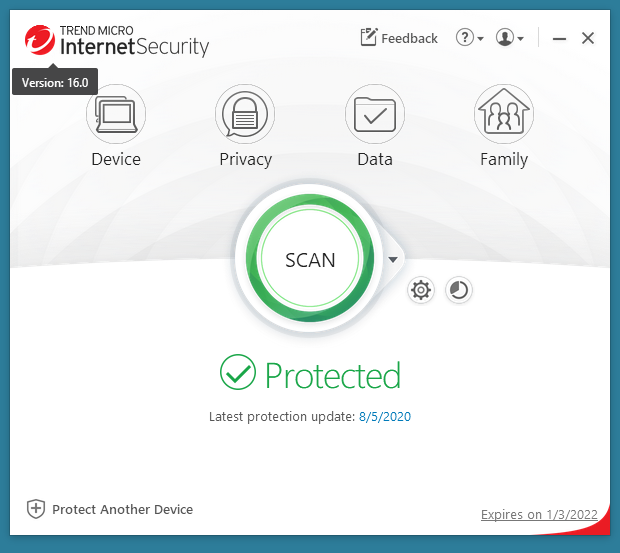
Task: Click the 8/5/2020 protection update link
Action: click(384, 416)
